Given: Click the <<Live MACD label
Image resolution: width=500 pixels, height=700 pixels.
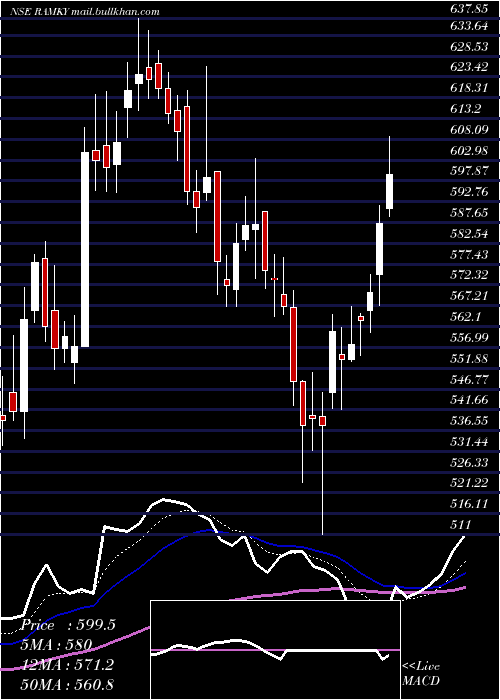Looking at the screenshot, I should (x=421, y=673).
